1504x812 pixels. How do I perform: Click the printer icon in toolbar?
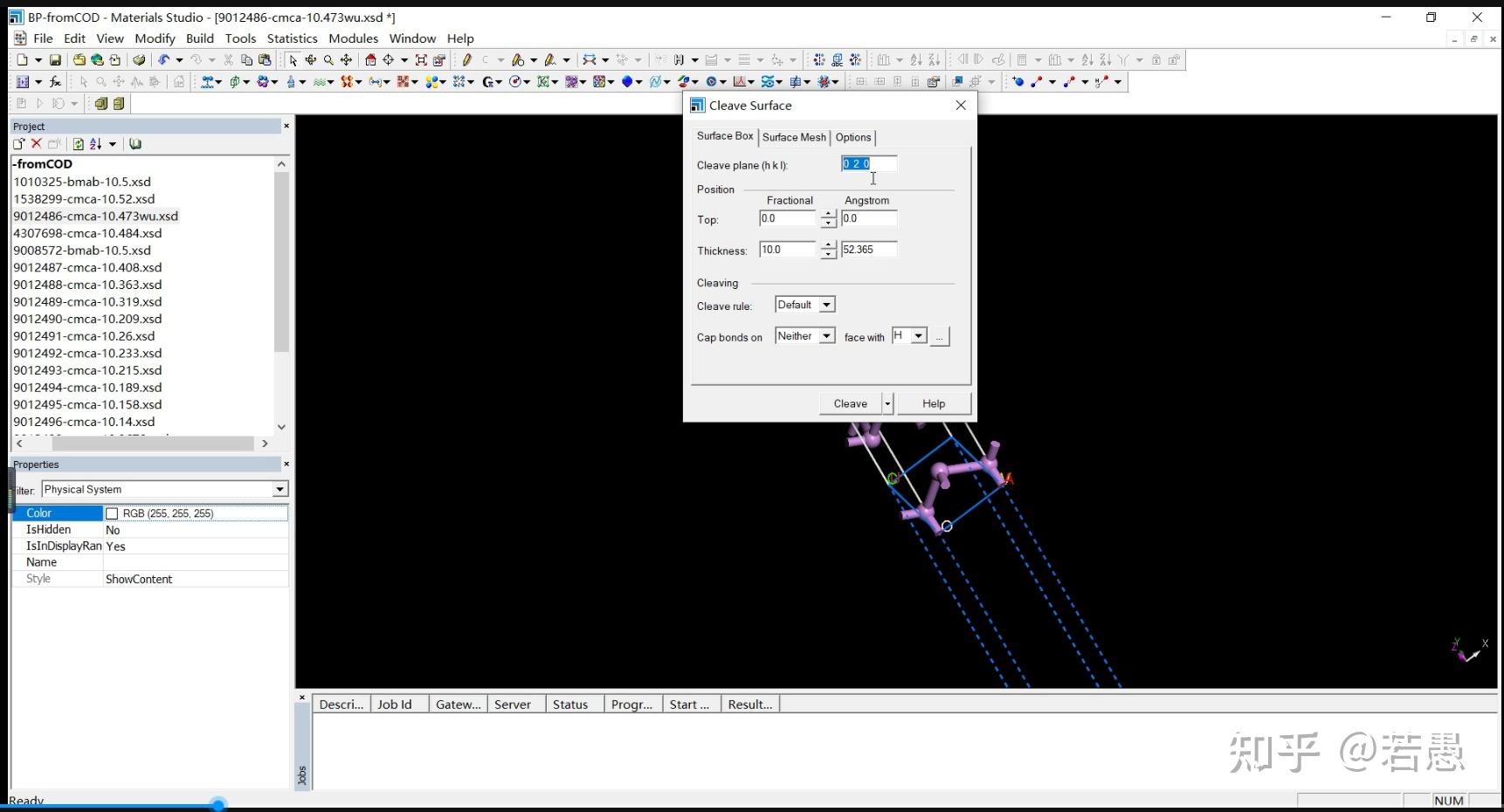point(139,60)
